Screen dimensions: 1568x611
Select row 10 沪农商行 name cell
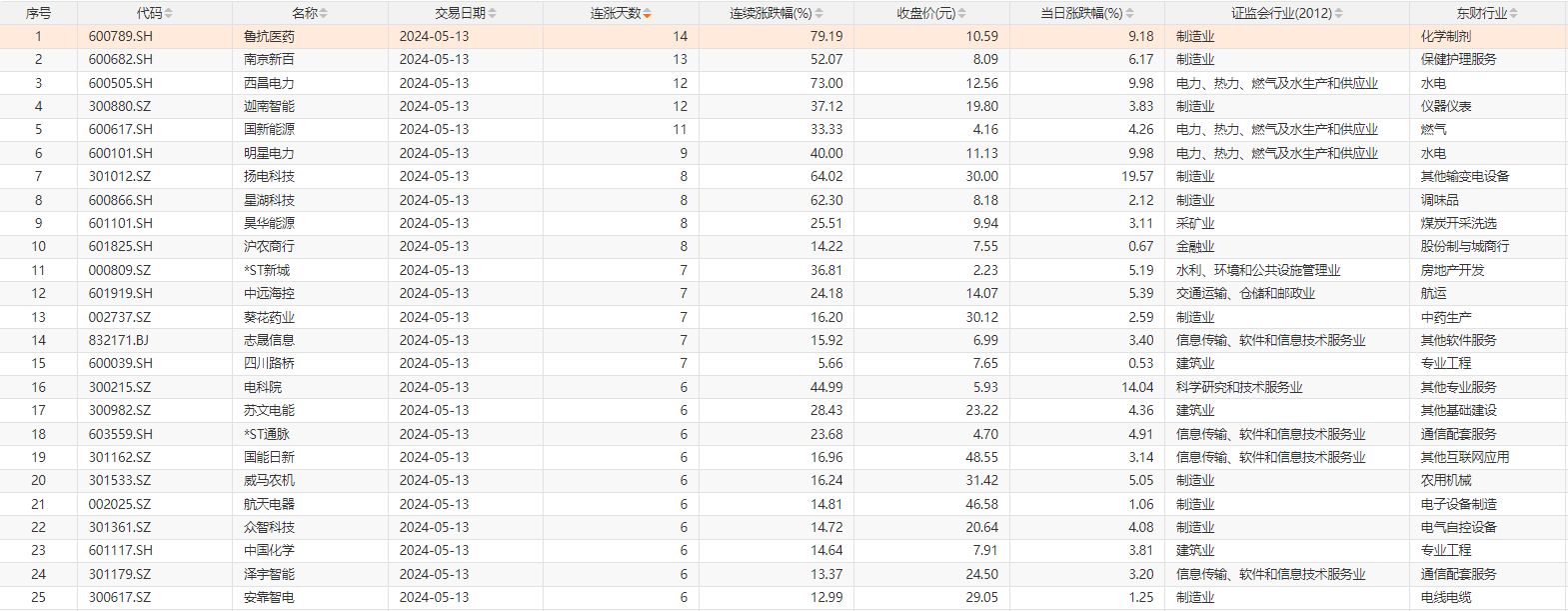(x=269, y=246)
